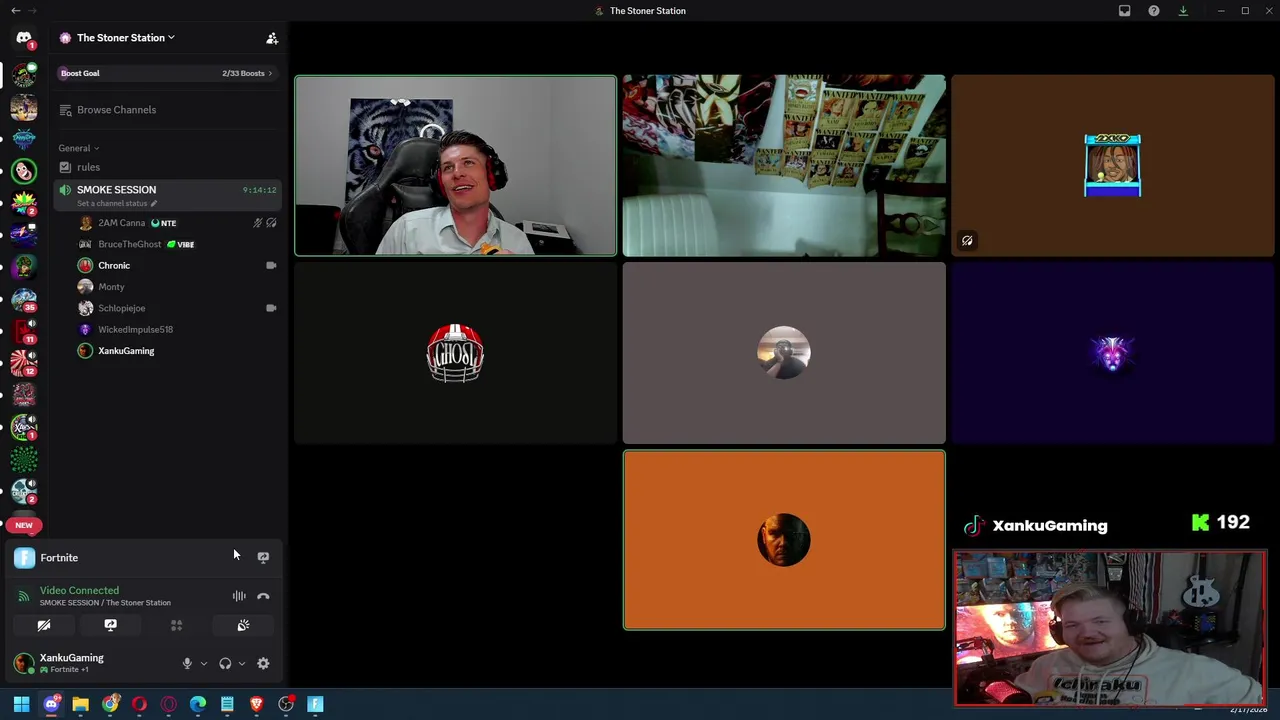This screenshot has height=720, width=1280.
Task: Open The Stoner Station server dropdown
Action: pyautogui.click(x=125, y=38)
